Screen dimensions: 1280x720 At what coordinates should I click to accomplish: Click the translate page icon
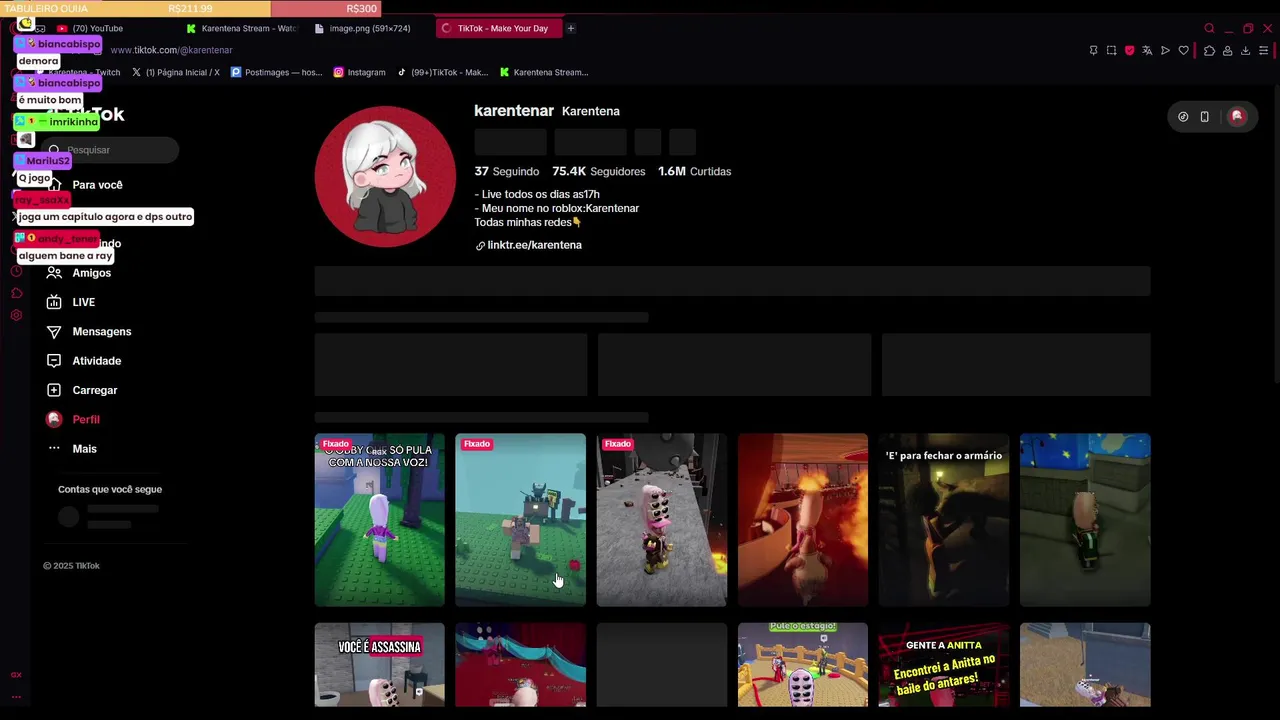click(x=1147, y=50)
